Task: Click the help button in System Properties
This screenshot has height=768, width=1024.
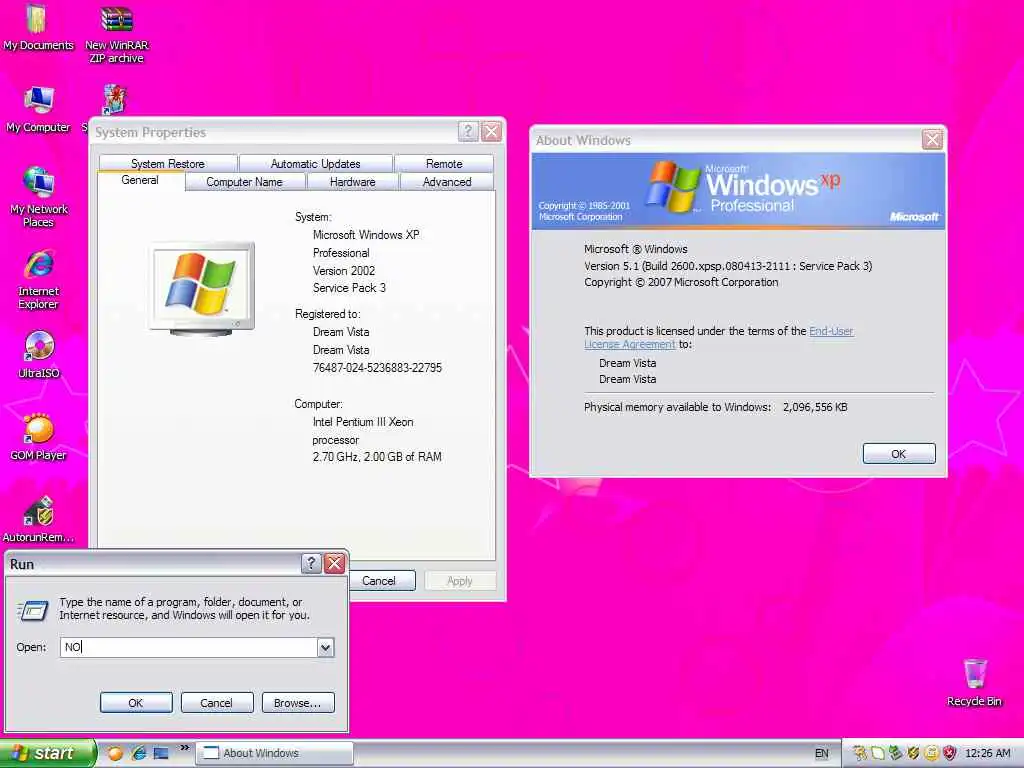Action: (468, 132)
